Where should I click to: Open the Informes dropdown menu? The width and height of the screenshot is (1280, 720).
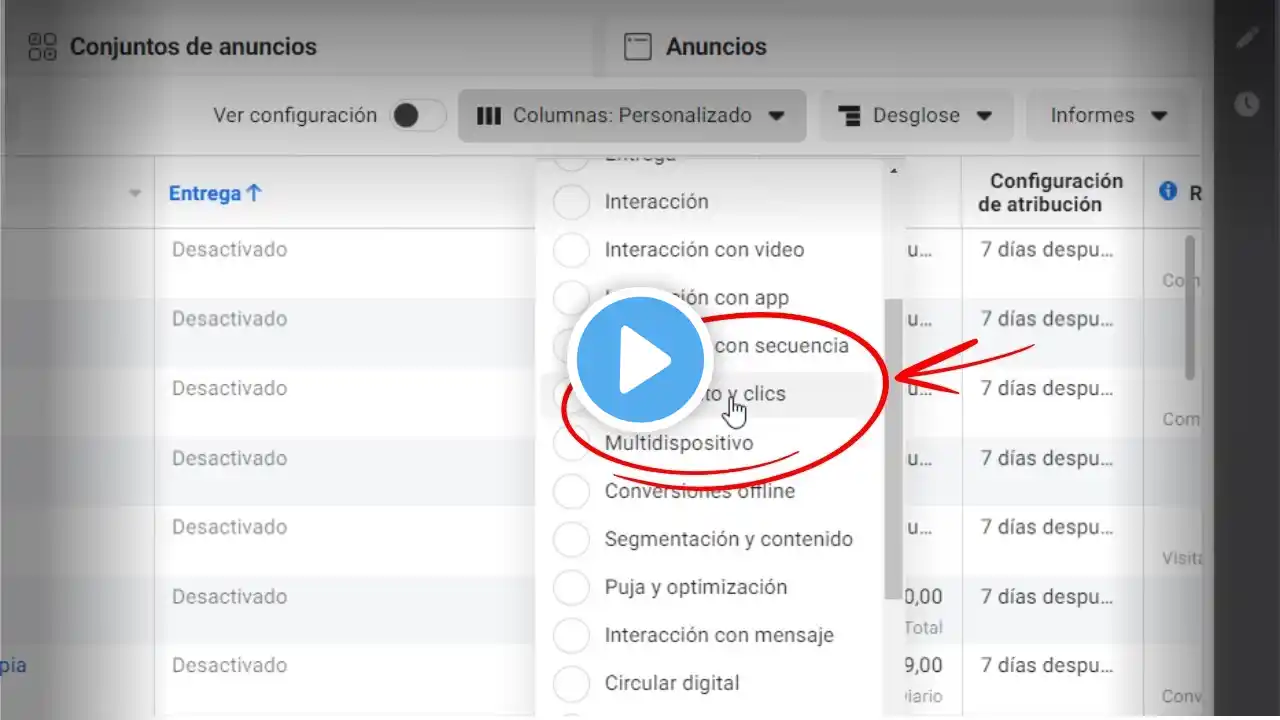[1110, 116]
